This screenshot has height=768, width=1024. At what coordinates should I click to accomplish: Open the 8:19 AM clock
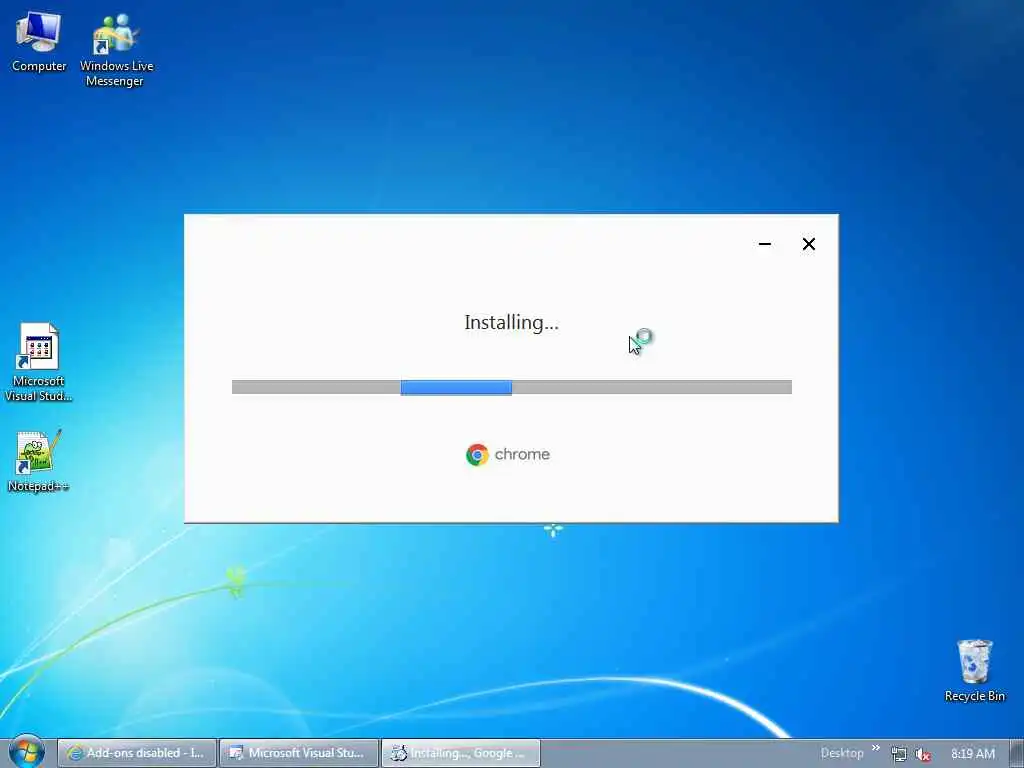(x=973, y=754)
